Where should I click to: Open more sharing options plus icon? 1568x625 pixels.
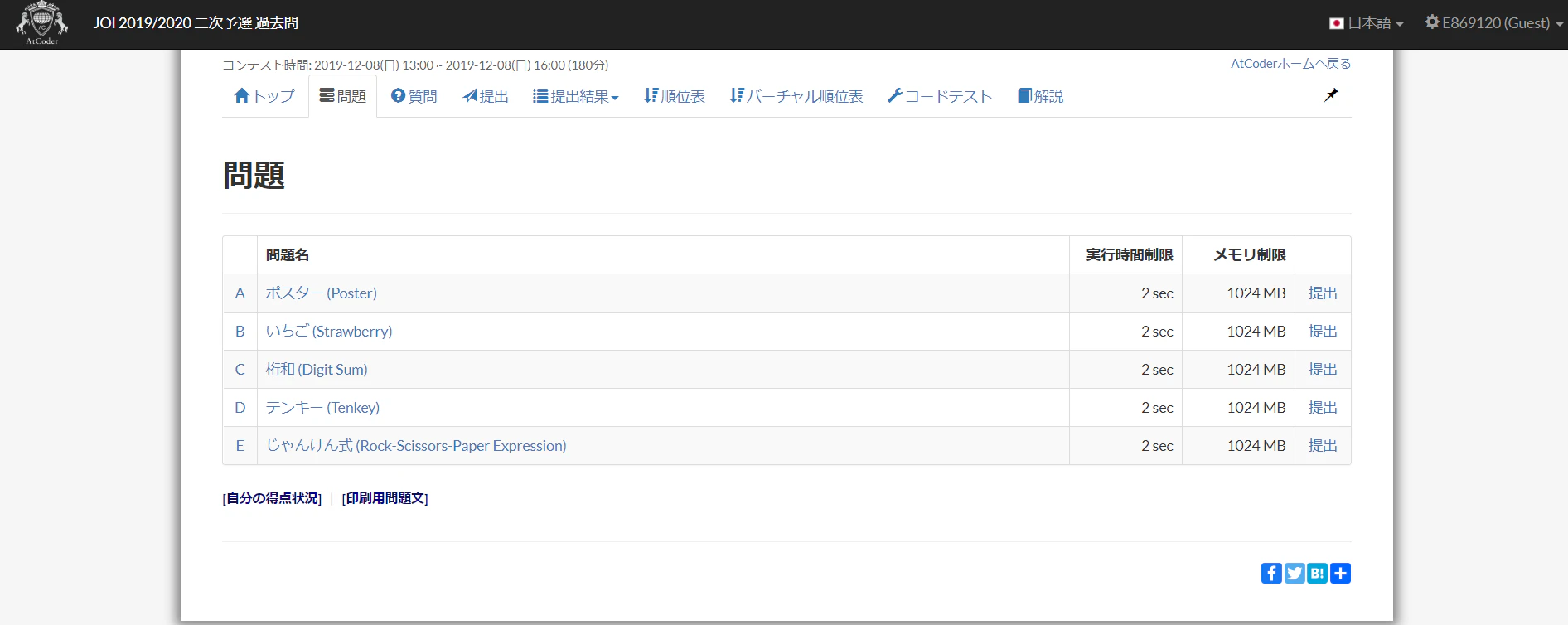click(1340, 573)
